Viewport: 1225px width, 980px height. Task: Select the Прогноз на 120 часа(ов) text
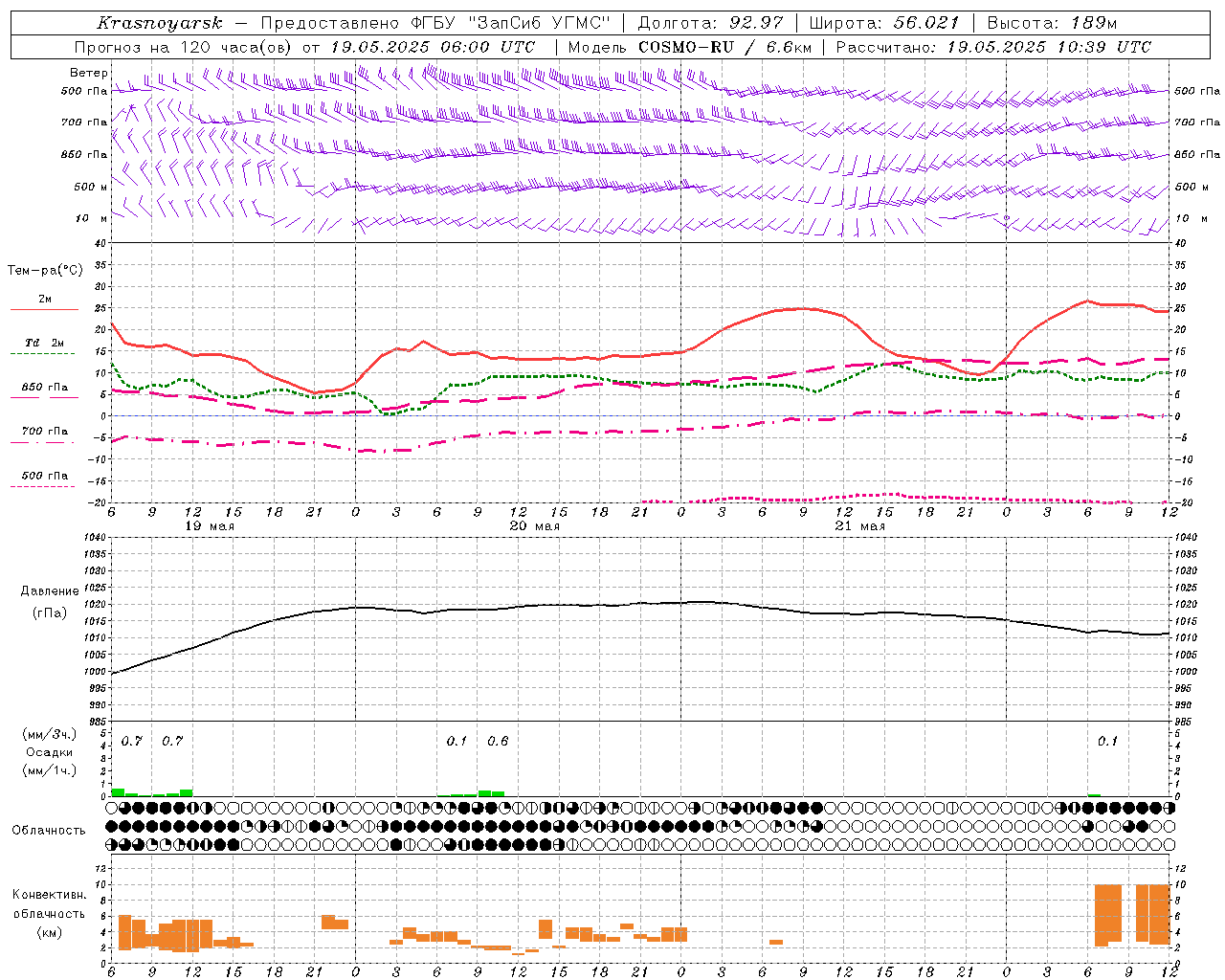pos(186,47)
